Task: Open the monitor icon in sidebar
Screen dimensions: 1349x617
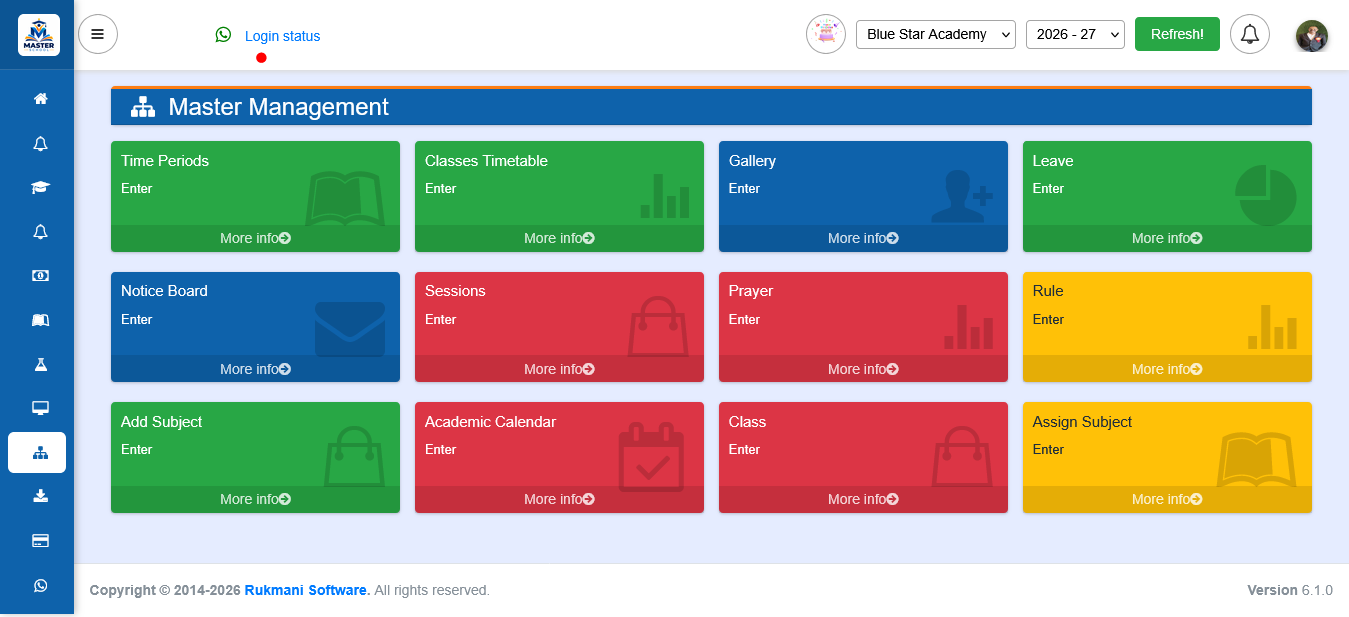Action: (x=40, y=408)
